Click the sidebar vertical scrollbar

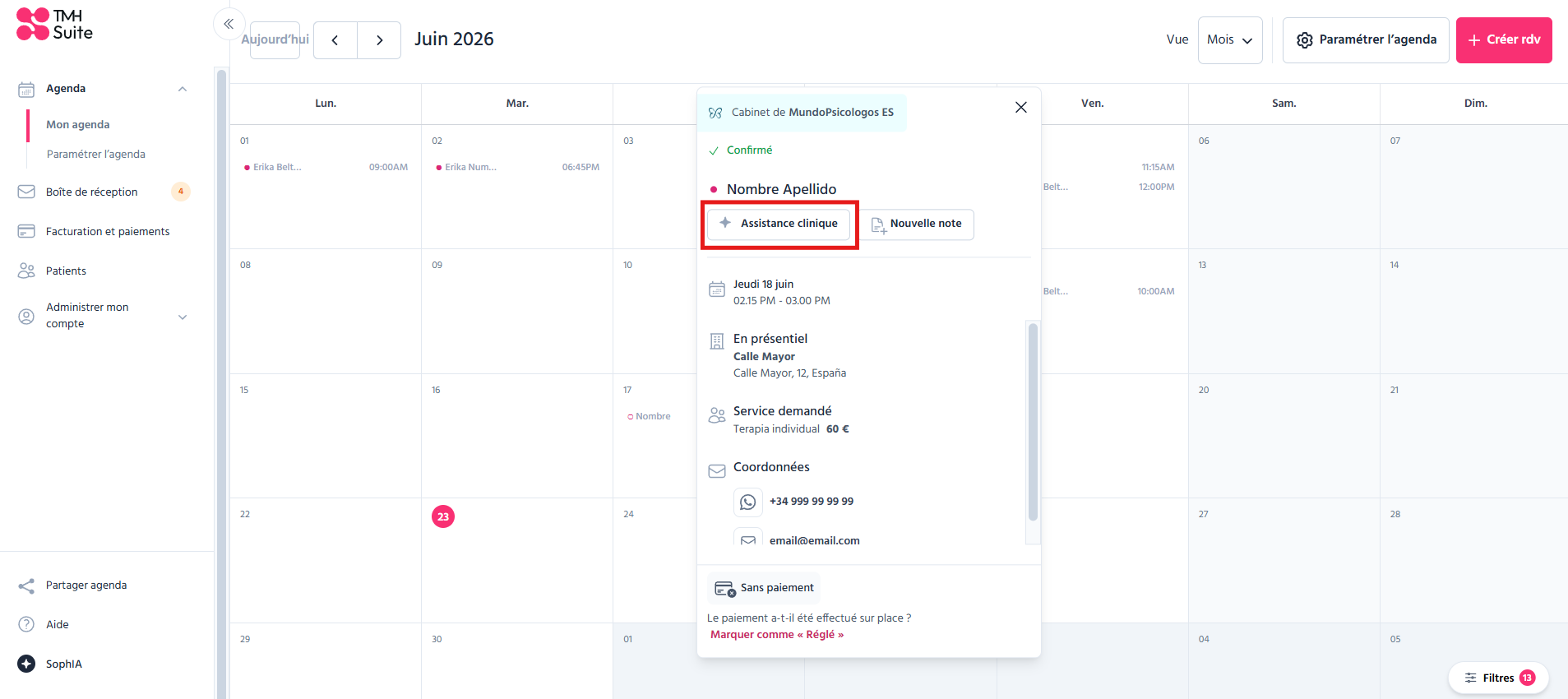point(221,383)
